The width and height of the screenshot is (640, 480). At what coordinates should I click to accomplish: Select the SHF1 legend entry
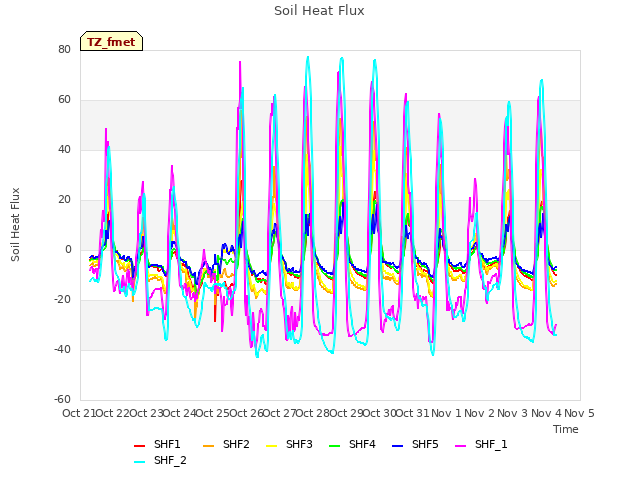[x=157, y=444]
